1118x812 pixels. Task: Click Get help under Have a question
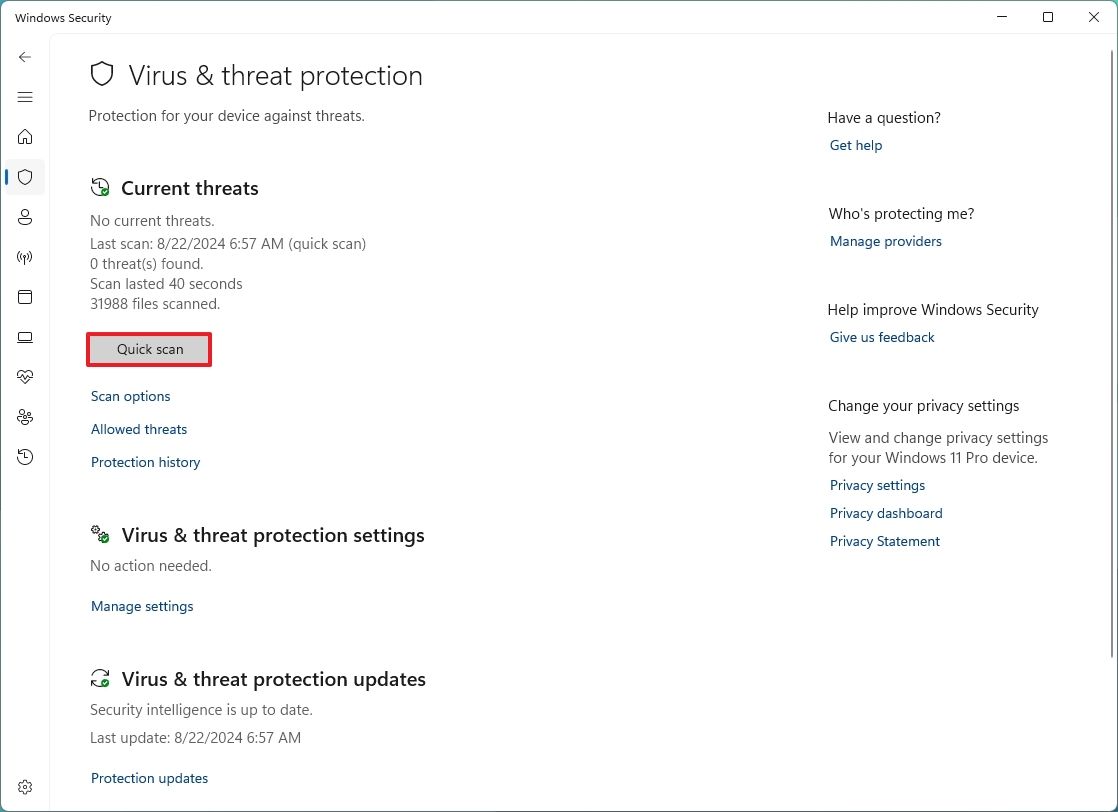click(855, 145)
